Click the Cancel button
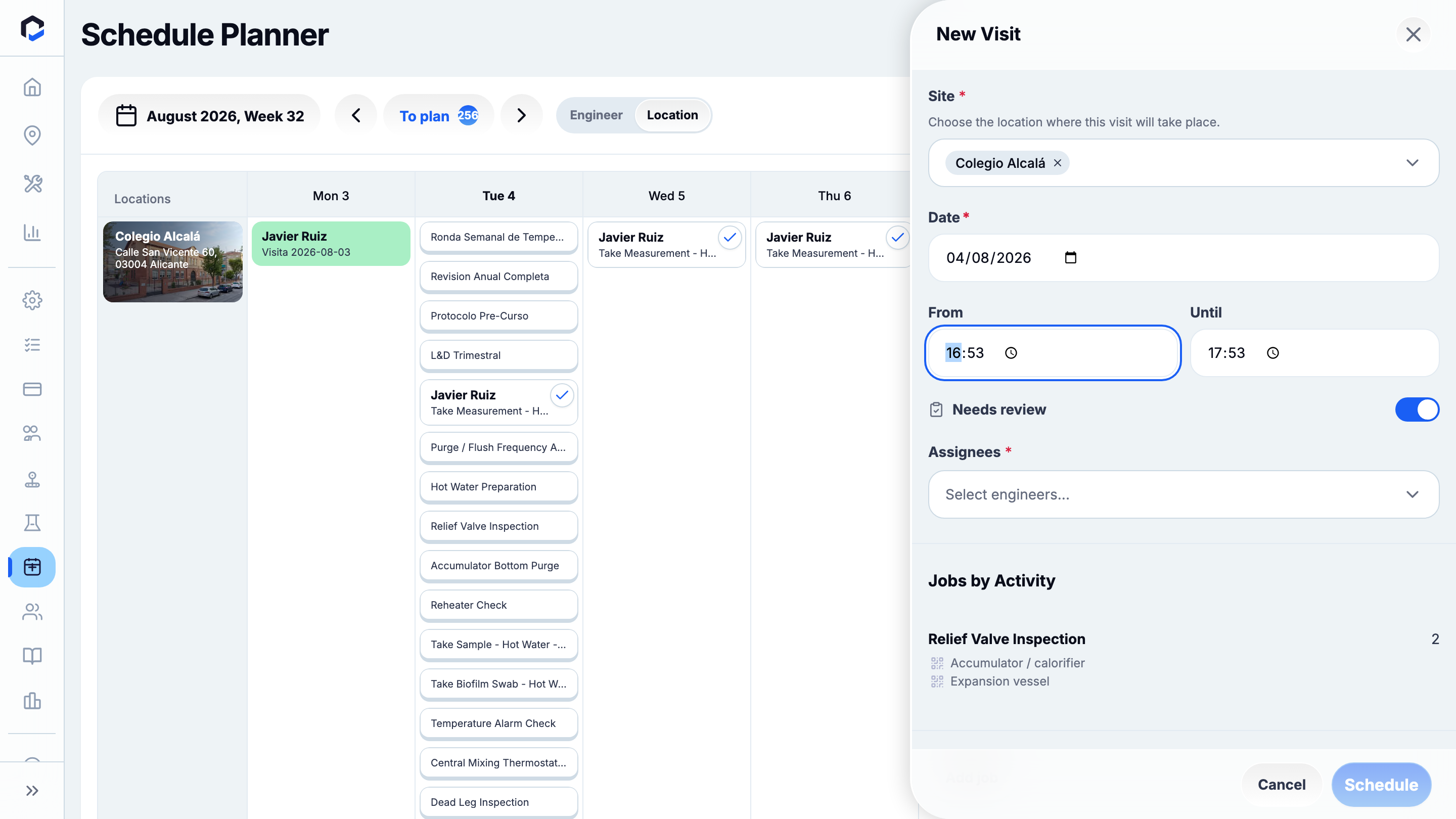This screenshot has width=1456, height=819. (x=1282, y=785)
